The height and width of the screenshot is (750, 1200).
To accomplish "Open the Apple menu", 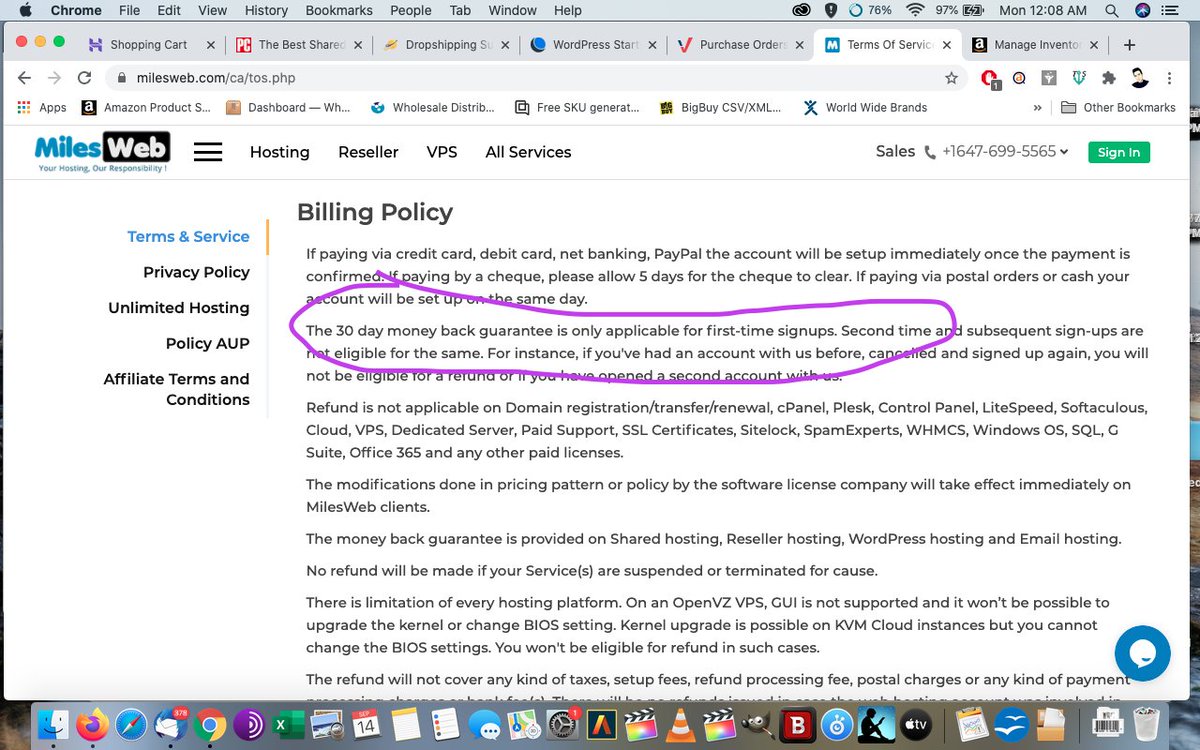I will (x=26, y=10).
